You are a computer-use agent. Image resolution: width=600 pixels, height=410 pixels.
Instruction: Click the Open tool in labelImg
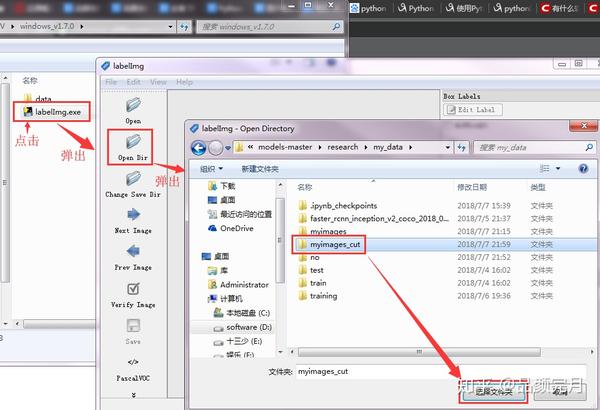pyautogui.click(x=133, y=110)
